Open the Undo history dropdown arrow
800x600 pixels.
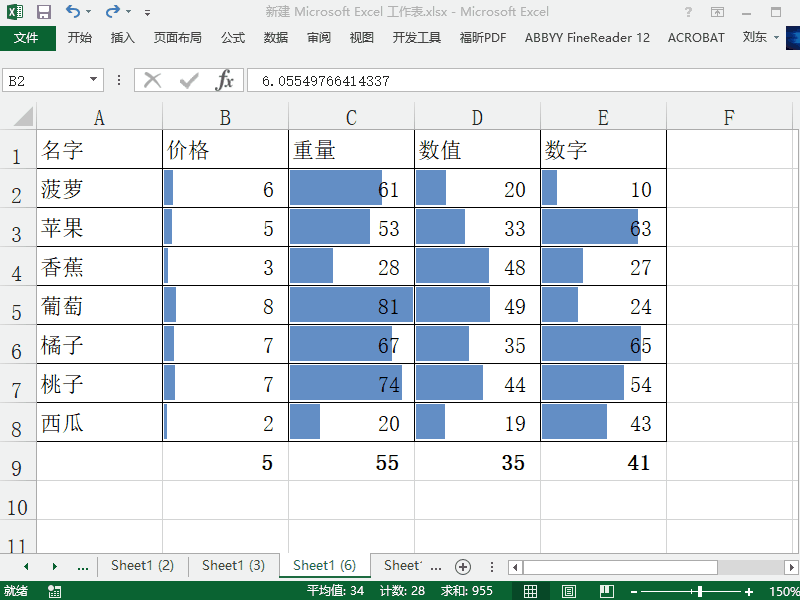coord(89,12)
